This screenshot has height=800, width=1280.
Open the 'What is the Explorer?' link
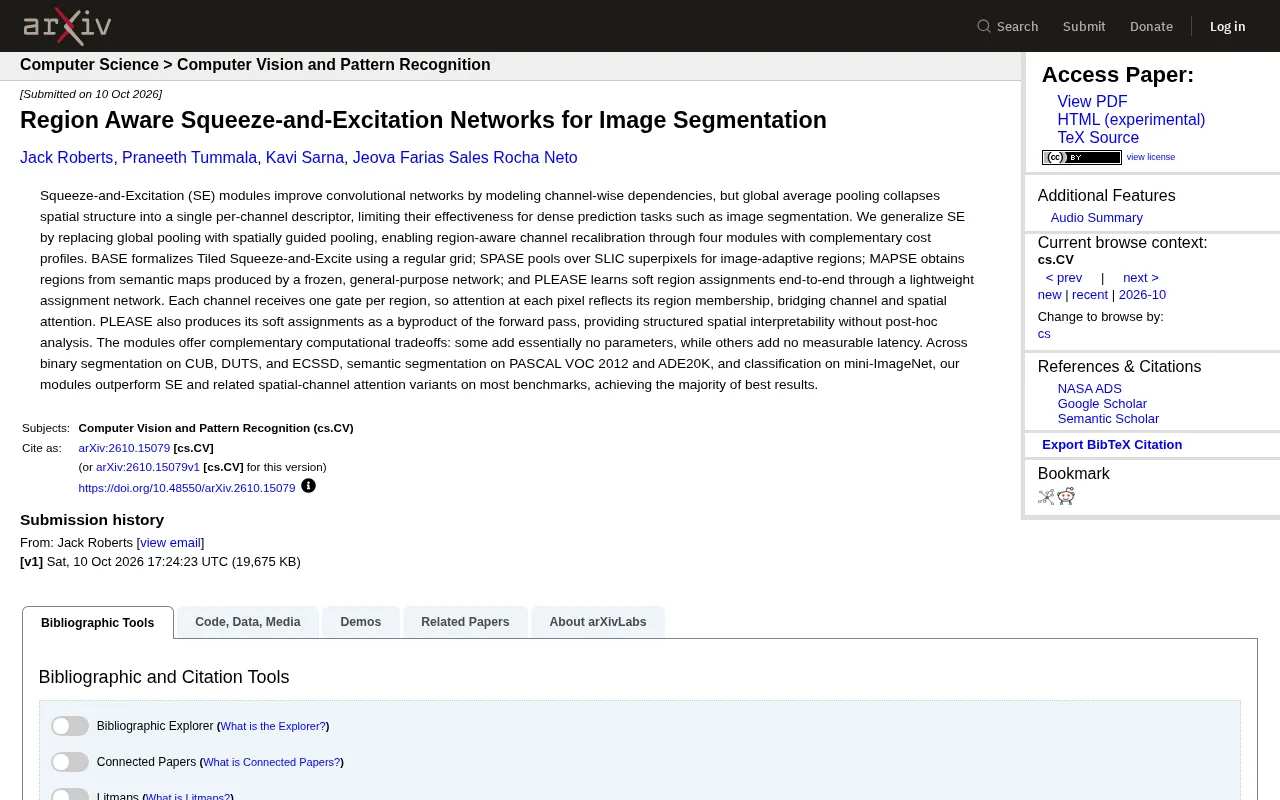[273, 727]
